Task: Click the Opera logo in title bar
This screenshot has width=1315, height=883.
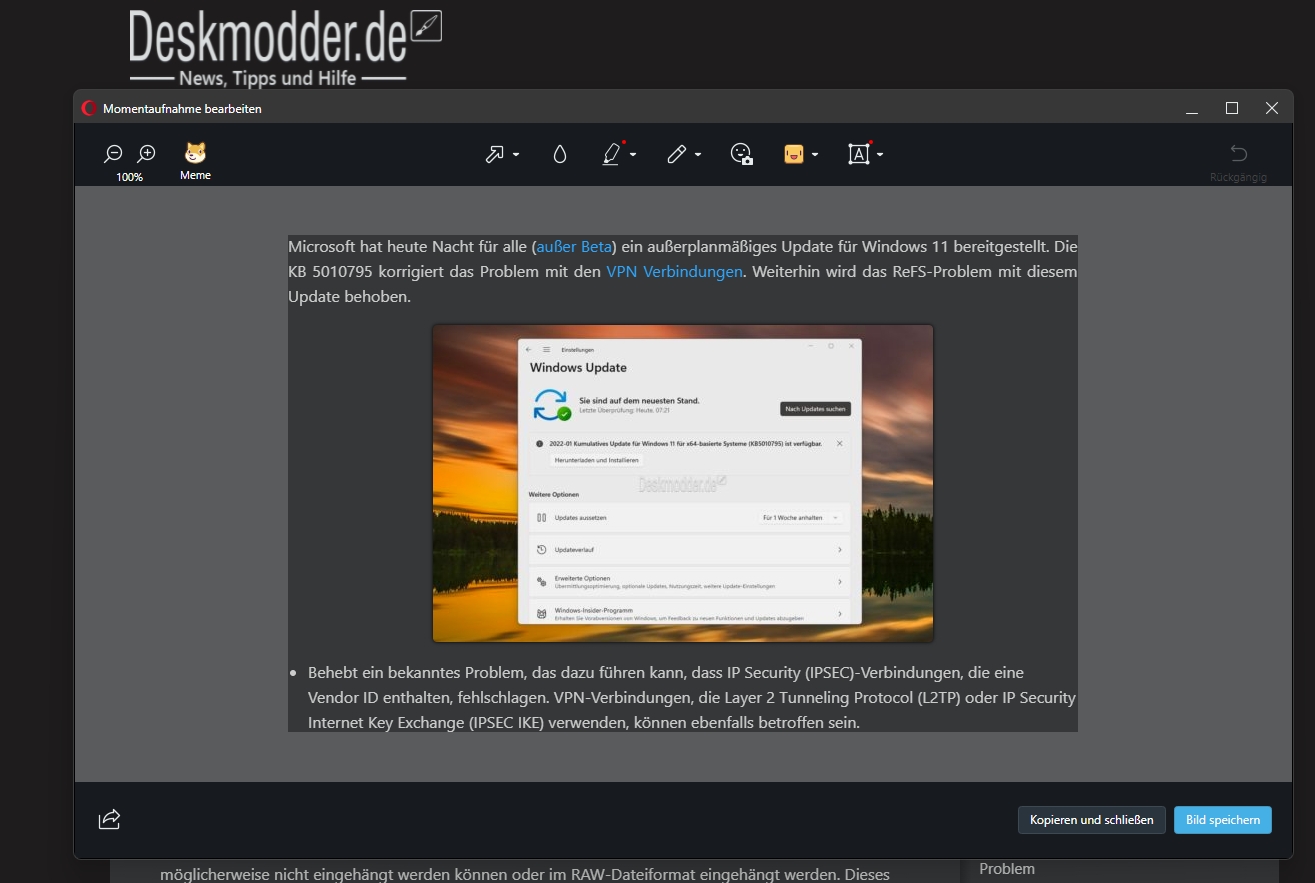Action: pyautogui.click(x=89, y=108)
